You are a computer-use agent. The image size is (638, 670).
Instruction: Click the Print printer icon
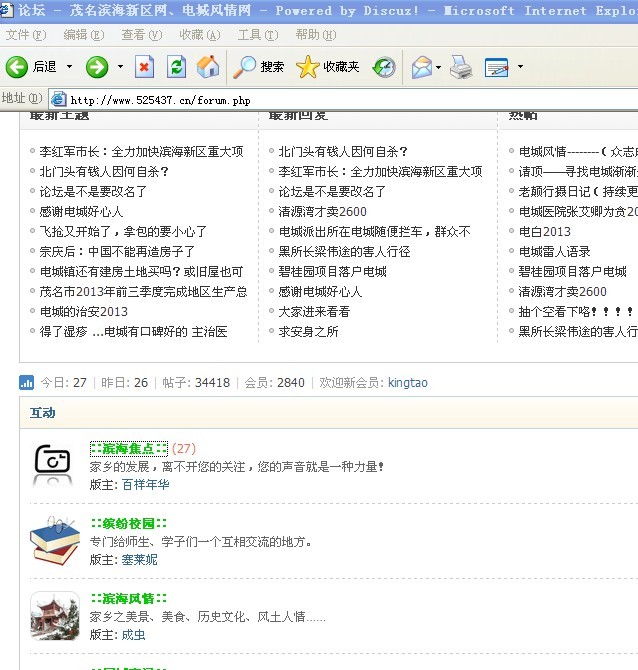[460, 67]
